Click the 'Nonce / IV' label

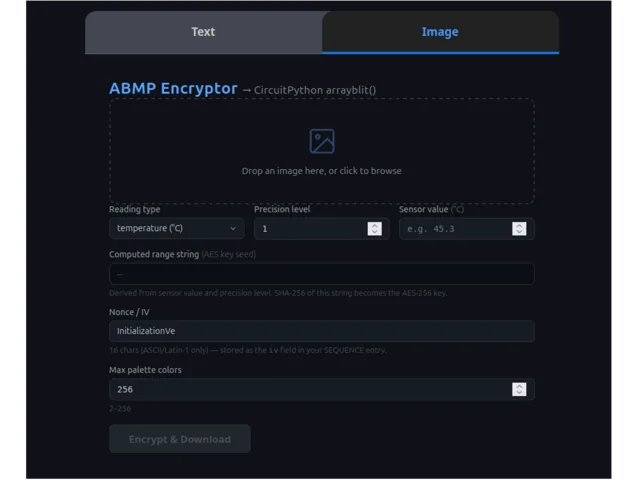(129, 312)
